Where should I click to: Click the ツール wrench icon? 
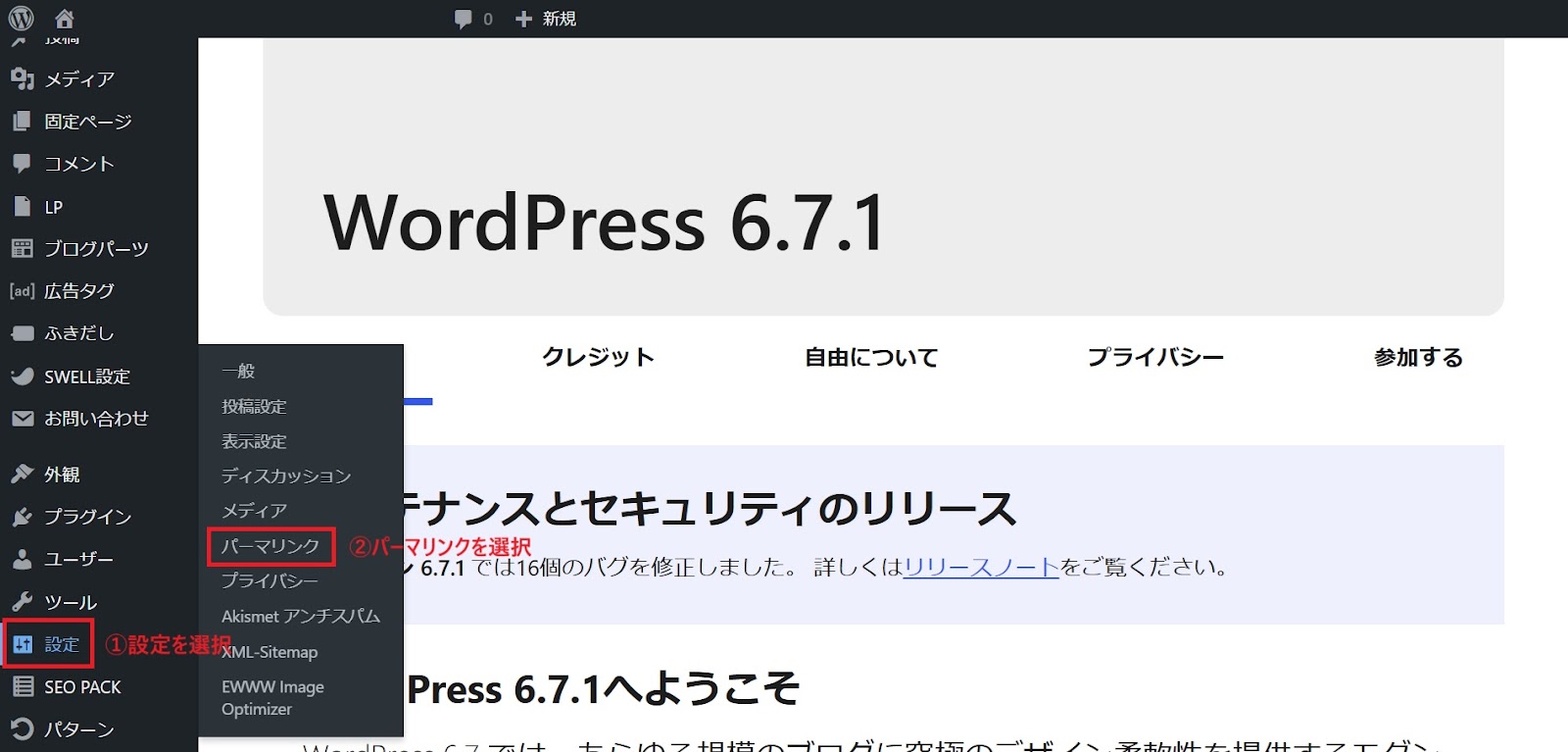pyautogui.click(x=22, y=601)
